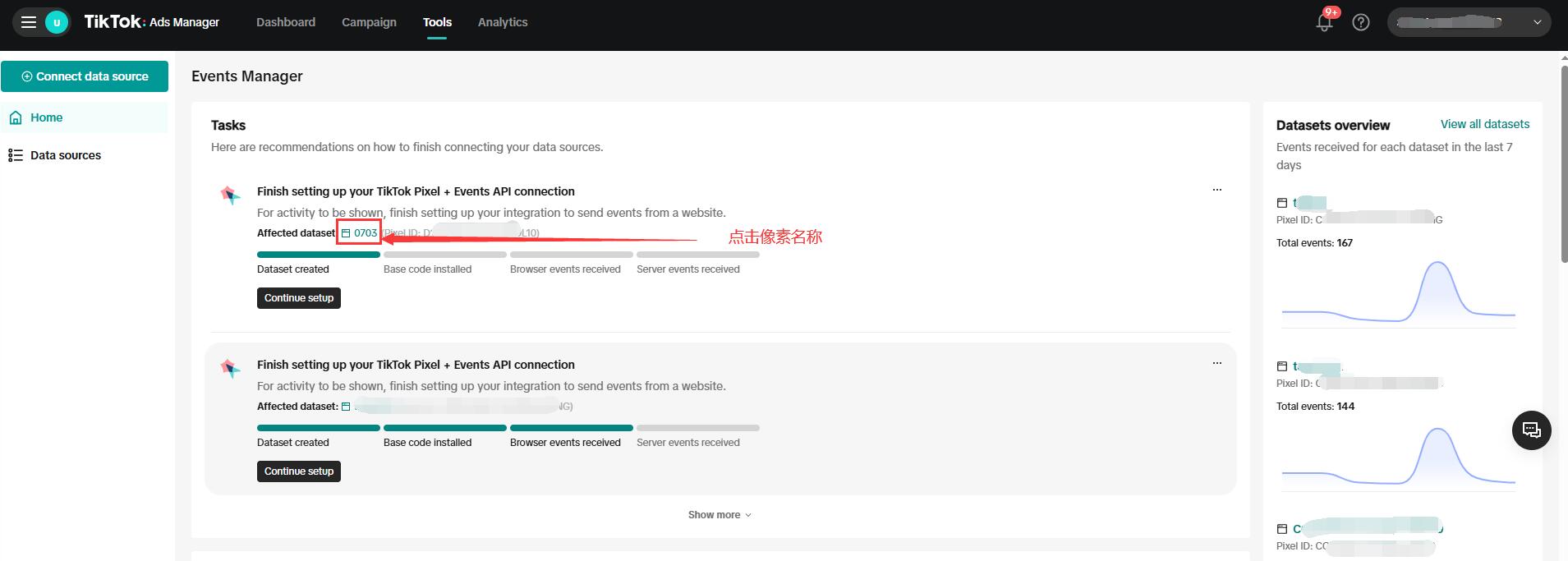1568x561 pixels.
Task: Click the 0703 Dataset created progress bar
Action: [x=319, y=255]
